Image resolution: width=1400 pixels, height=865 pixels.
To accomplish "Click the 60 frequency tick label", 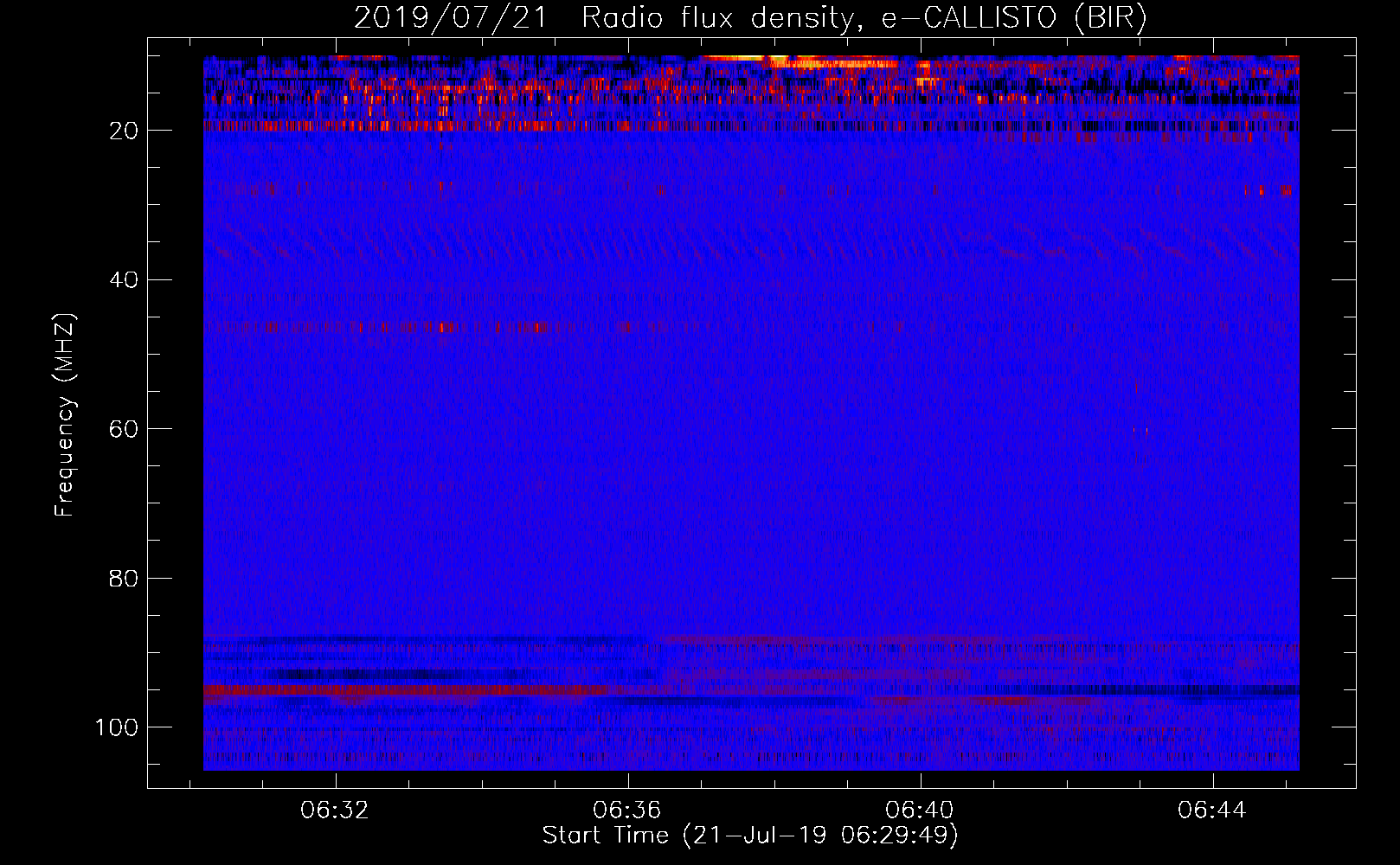I will [x=125, y=429].
